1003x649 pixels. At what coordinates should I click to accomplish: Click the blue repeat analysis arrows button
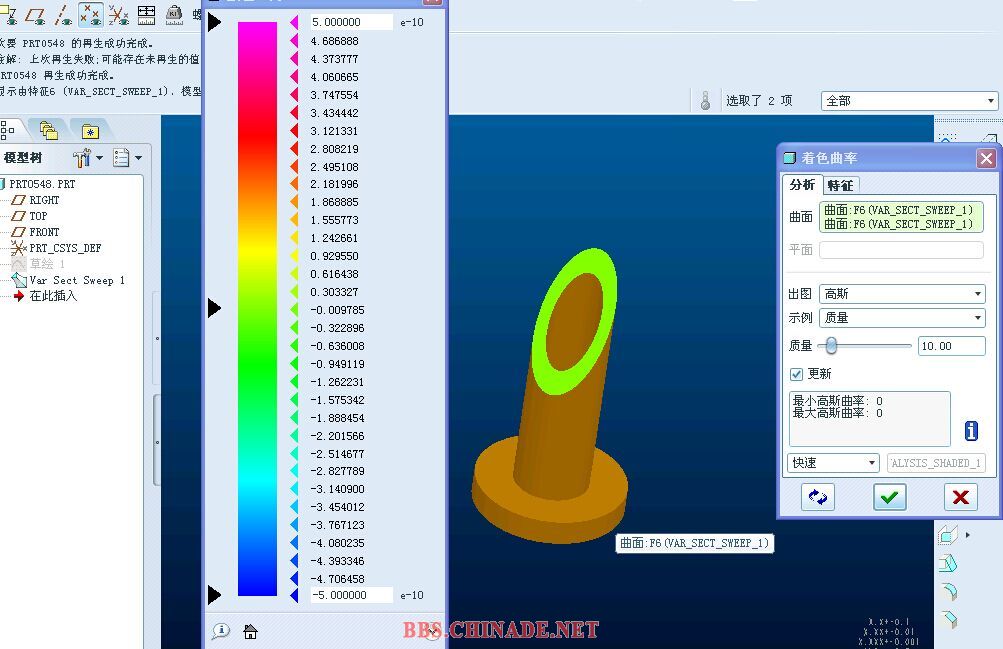(x=818, y=497)
